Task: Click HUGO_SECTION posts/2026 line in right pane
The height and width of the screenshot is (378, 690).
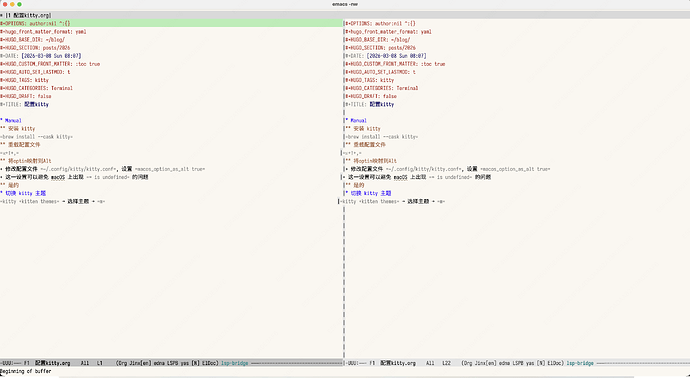Action: [381, 48]
